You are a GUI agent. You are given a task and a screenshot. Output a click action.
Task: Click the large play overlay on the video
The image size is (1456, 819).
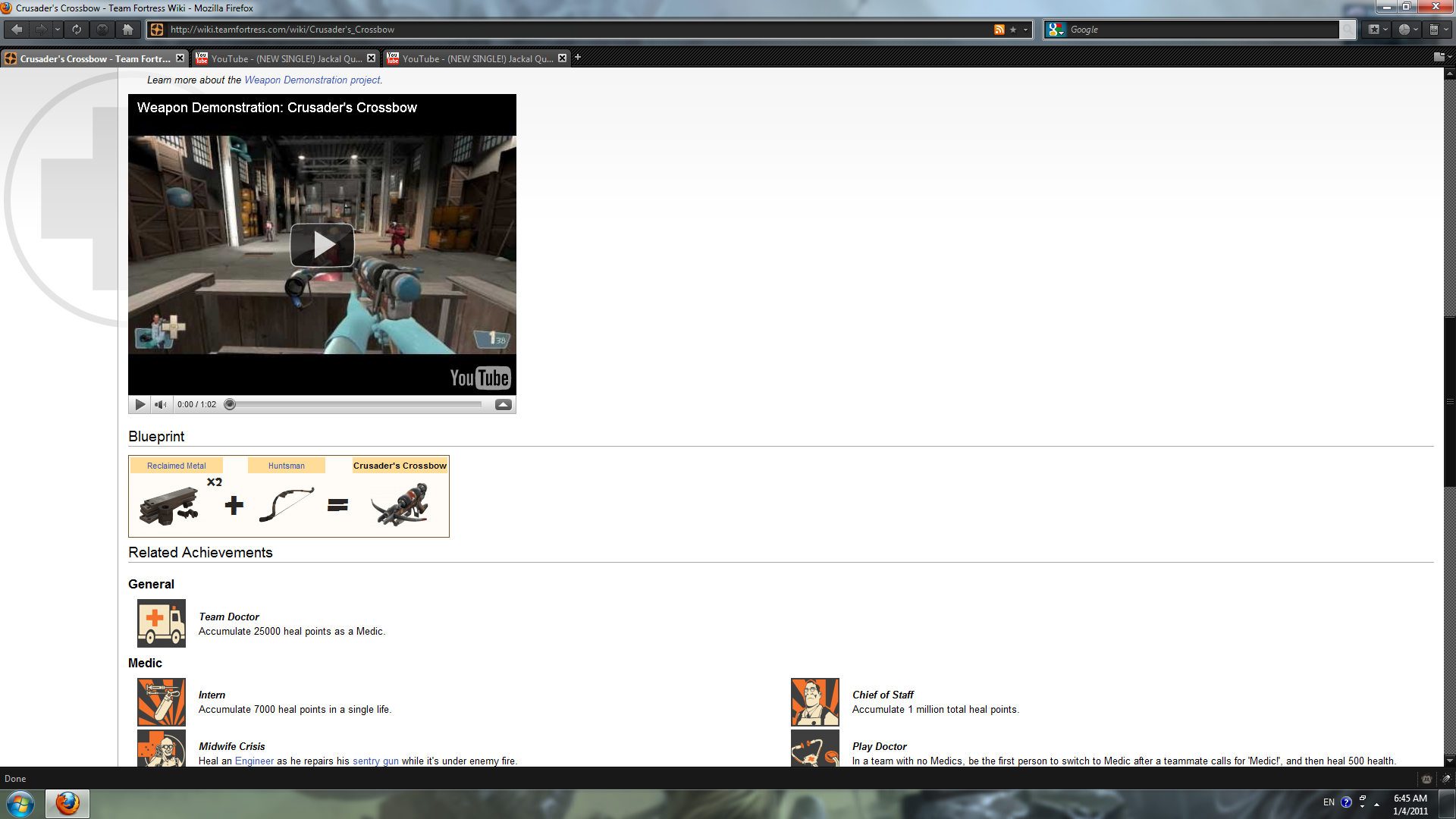point(322,245)
